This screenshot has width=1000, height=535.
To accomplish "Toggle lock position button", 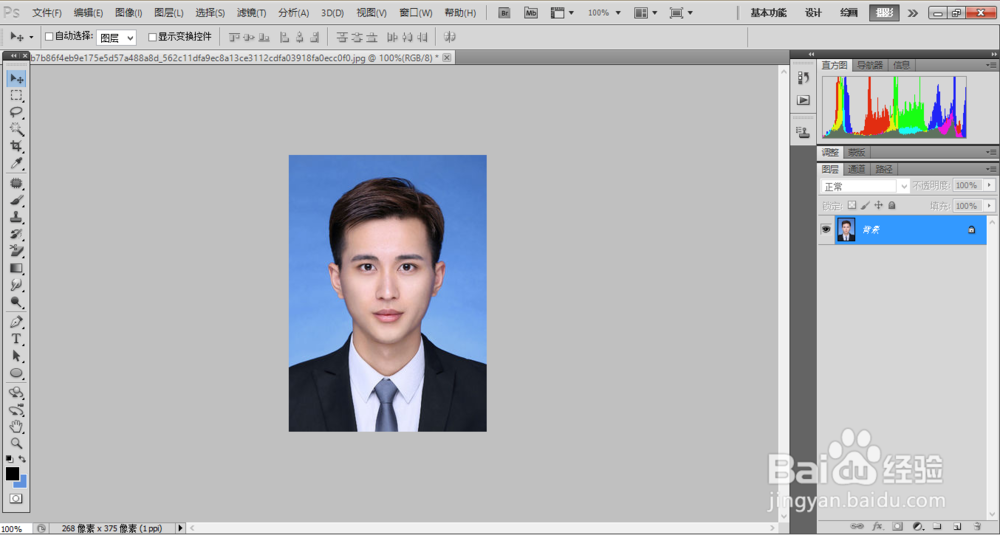I will point(878,205).
